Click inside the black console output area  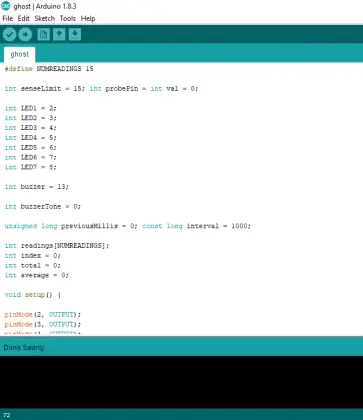[x=181, y=382]
